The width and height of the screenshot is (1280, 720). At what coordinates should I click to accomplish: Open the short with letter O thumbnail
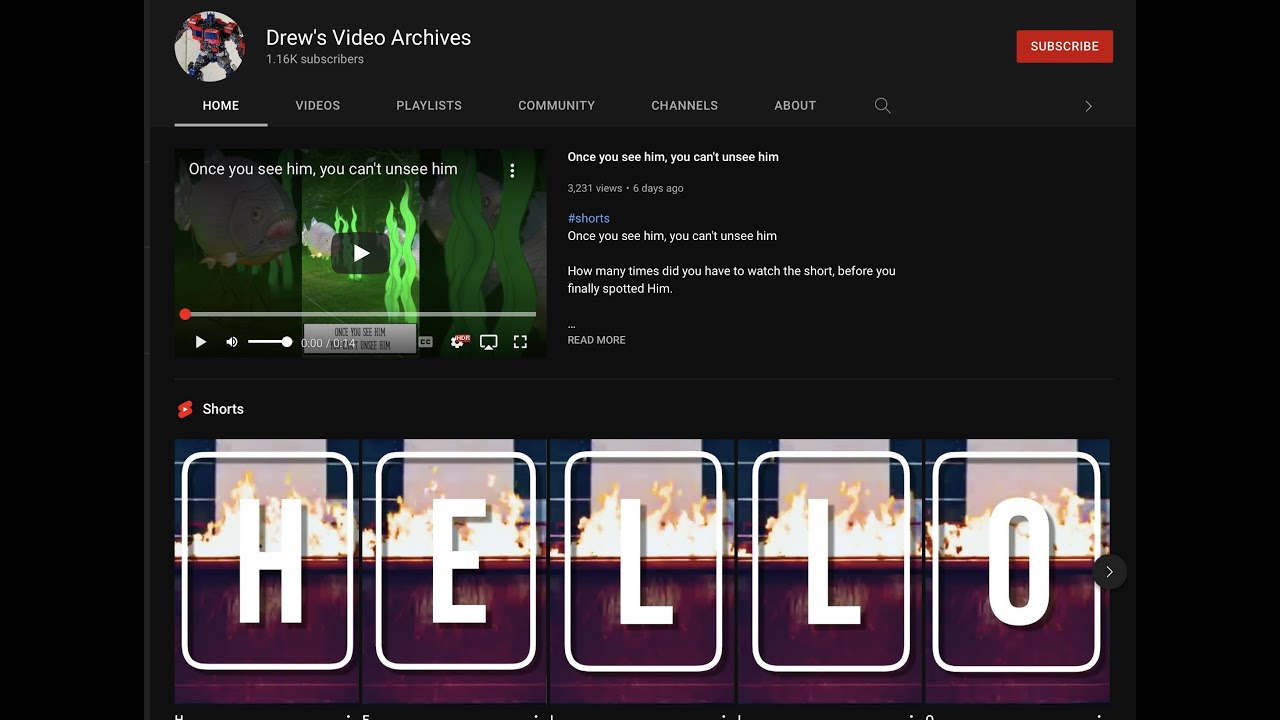(x=1017, y=571)
